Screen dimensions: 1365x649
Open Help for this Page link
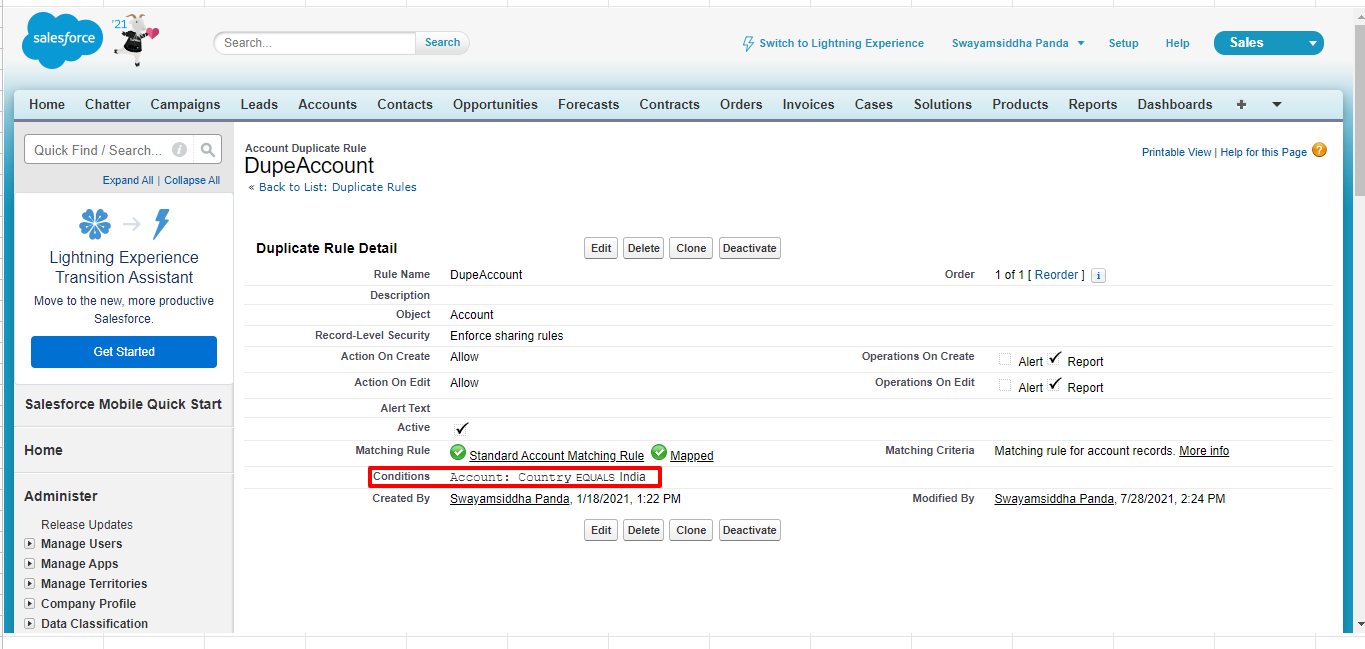(x=1264, y=152)
